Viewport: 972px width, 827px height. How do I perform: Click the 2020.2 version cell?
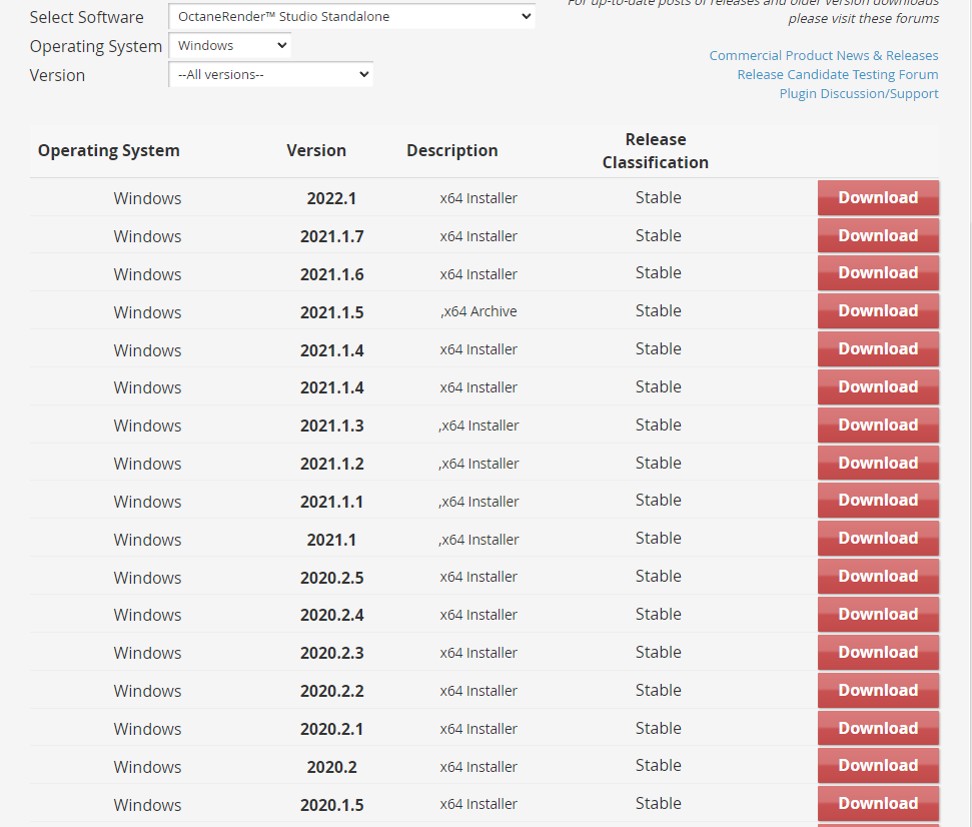point(332,767)
